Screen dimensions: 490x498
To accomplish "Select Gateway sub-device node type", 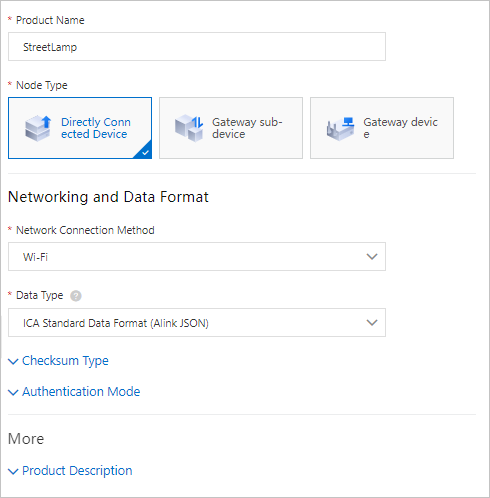I will click(x=231, y=128).
